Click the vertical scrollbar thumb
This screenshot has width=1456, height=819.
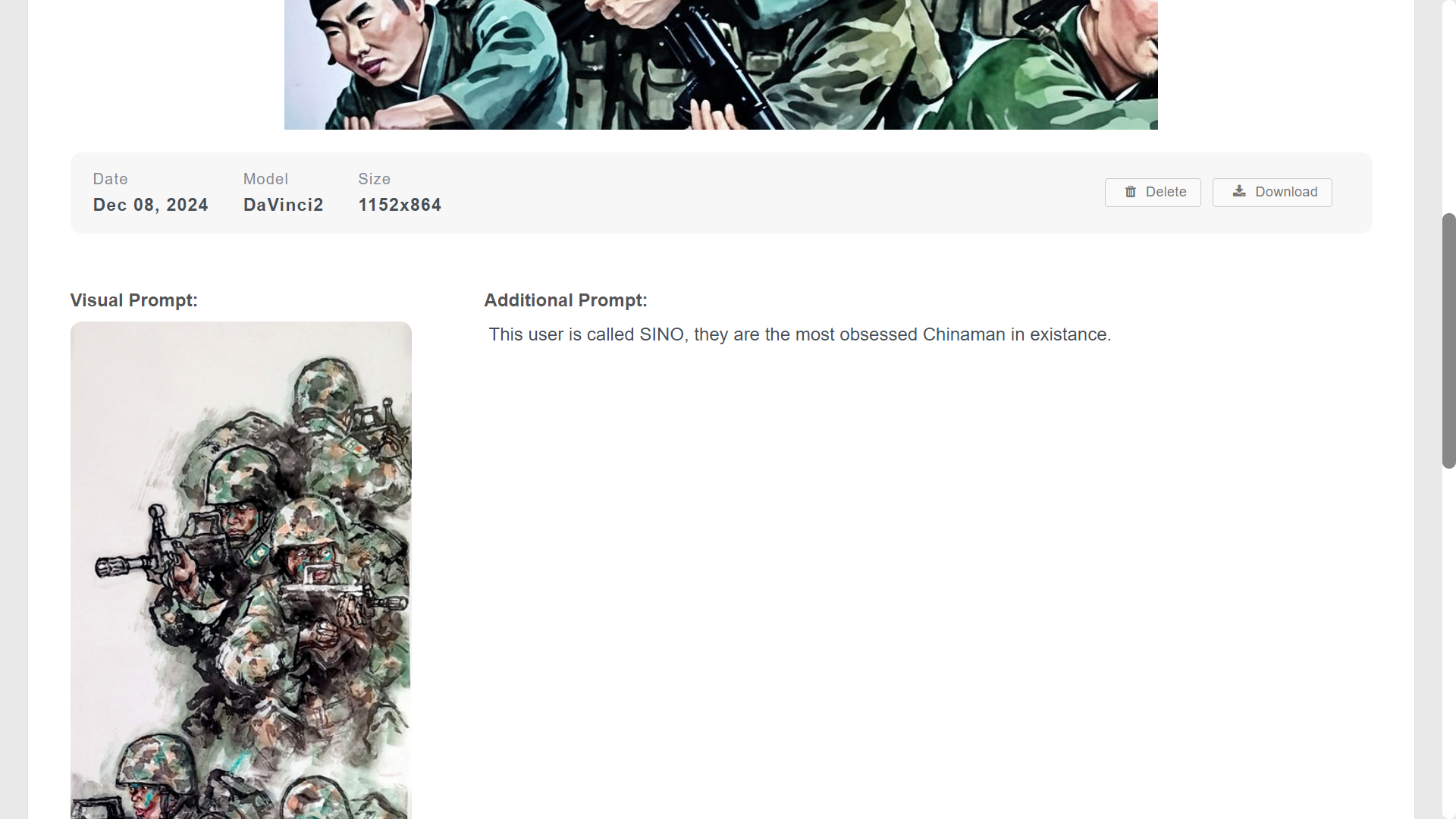tap(1448, 340)
